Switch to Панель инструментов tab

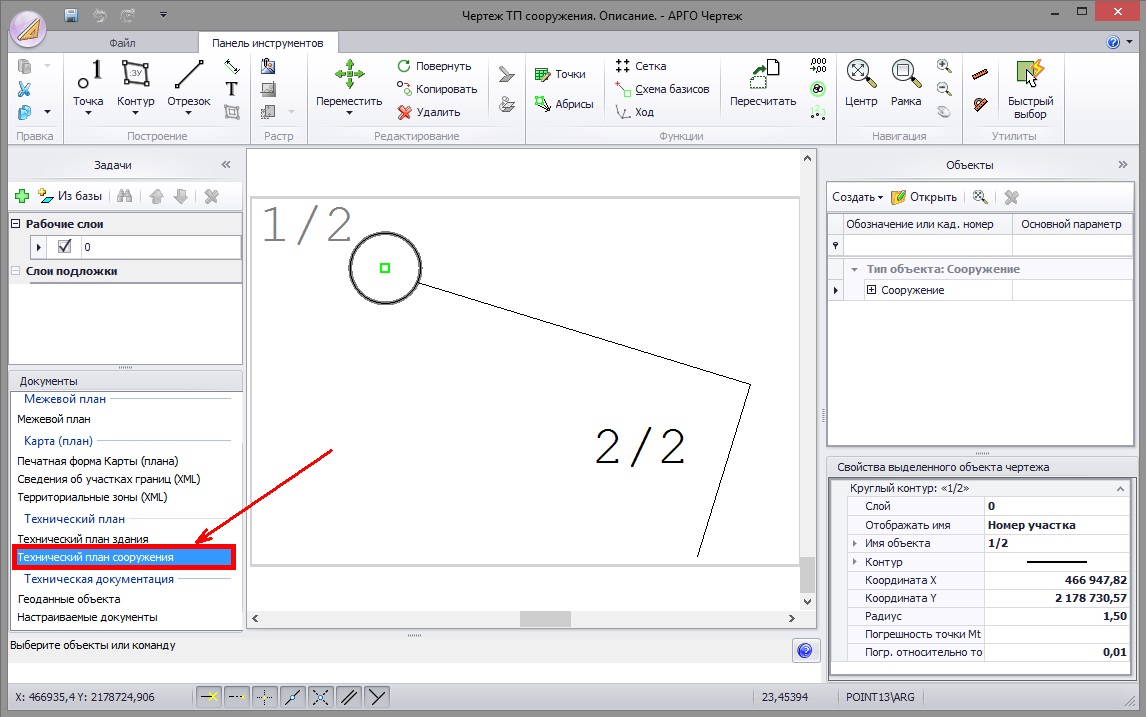tap(268, 43)
